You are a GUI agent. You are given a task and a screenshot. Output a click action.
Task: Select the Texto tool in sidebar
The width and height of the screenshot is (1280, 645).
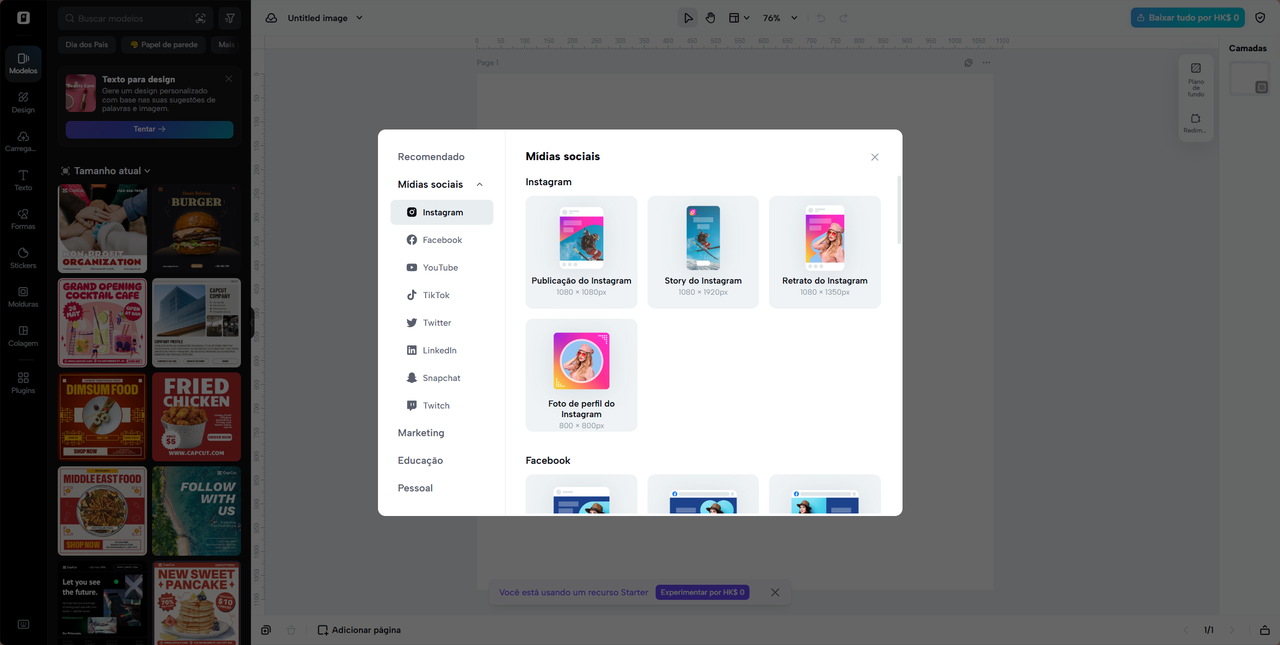click(x=23, y=180)
